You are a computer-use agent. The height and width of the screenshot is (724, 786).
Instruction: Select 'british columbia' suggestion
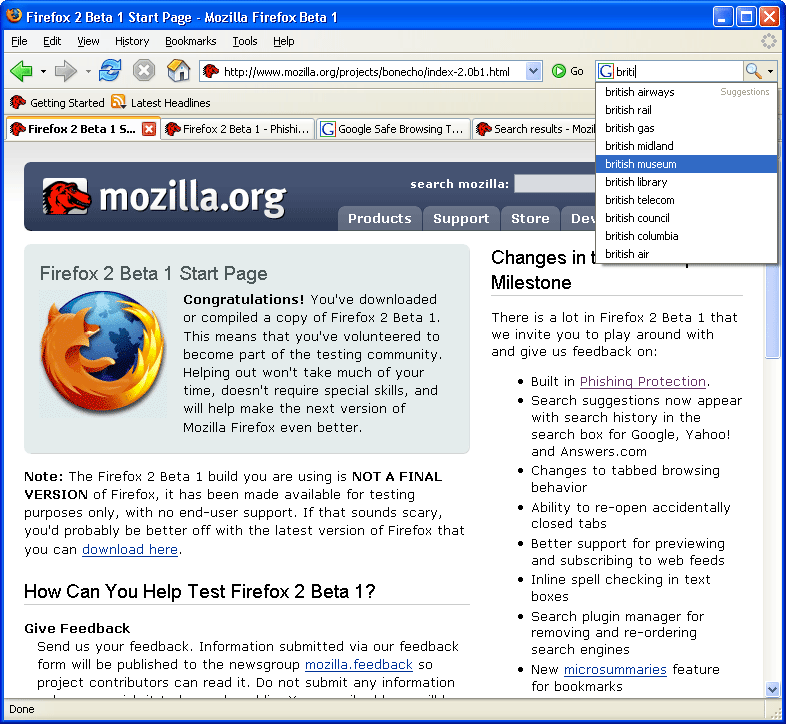pos(686,236)
